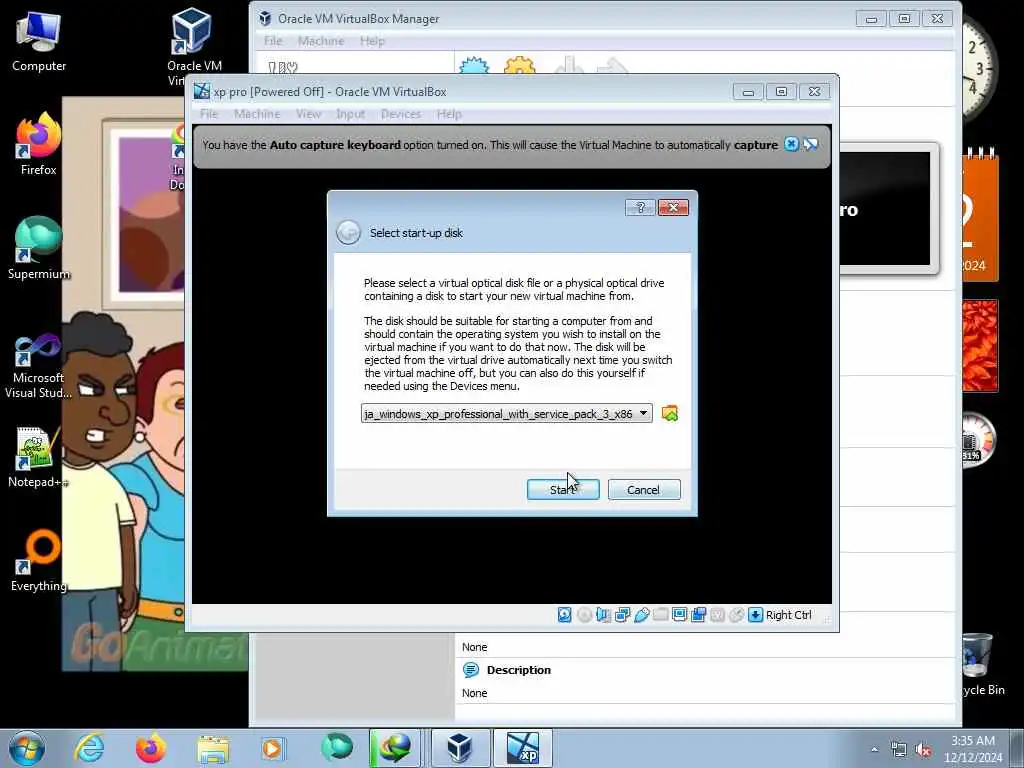1024x768 pixels.
Task: Open File menu in VirtualBox Manager
Action: tap(272, 40)
